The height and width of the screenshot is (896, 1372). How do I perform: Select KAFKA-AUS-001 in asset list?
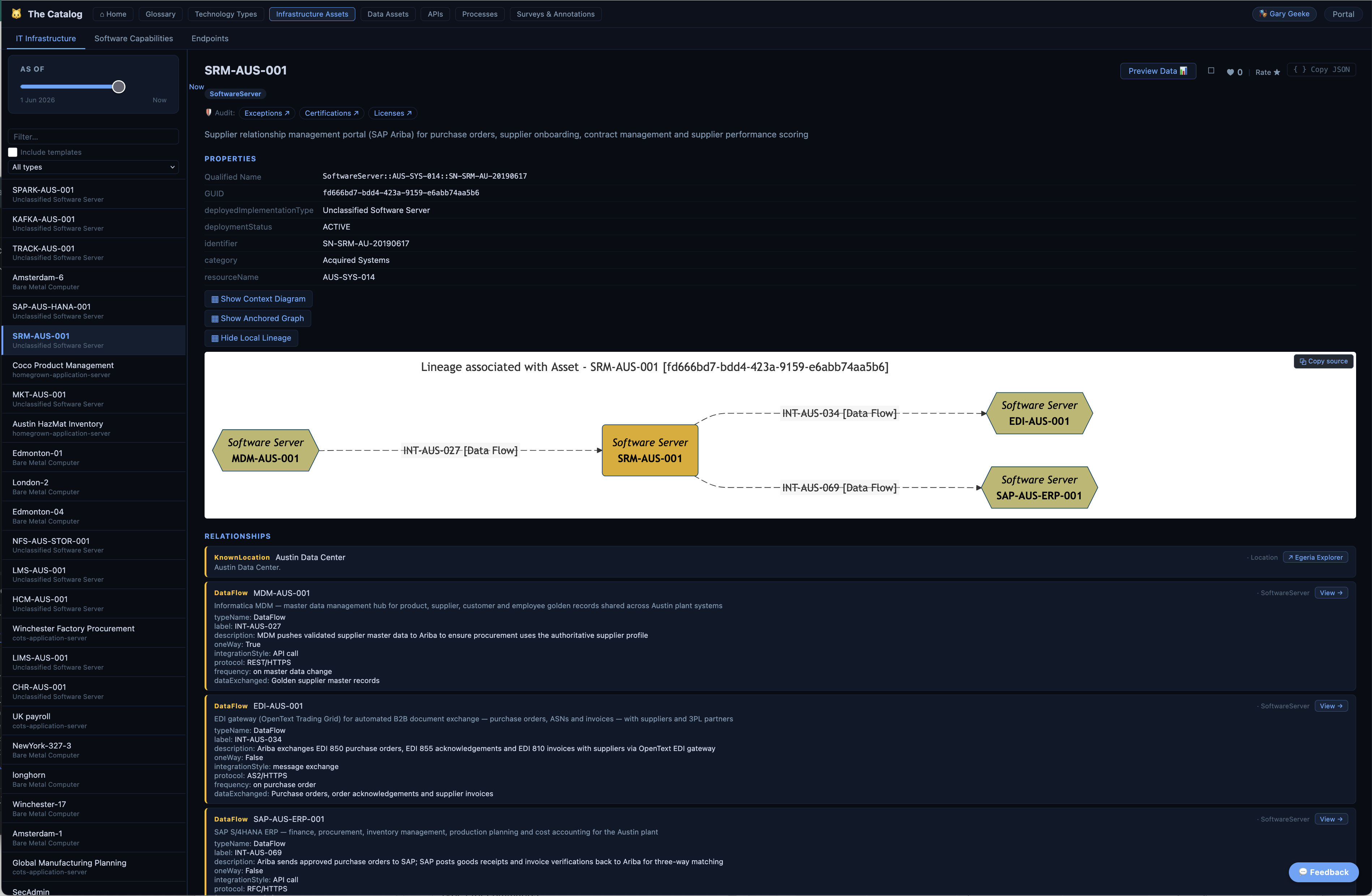coord(93,224)
